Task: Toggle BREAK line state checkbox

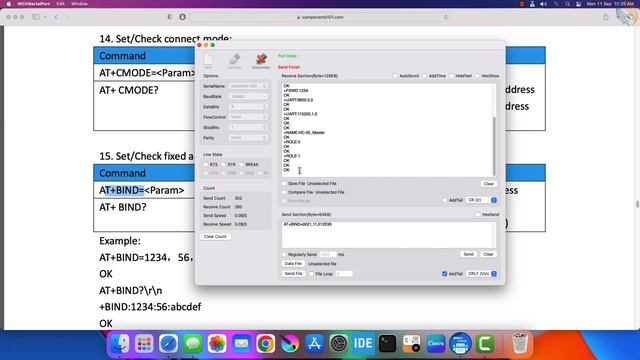Action: [241, 164]
